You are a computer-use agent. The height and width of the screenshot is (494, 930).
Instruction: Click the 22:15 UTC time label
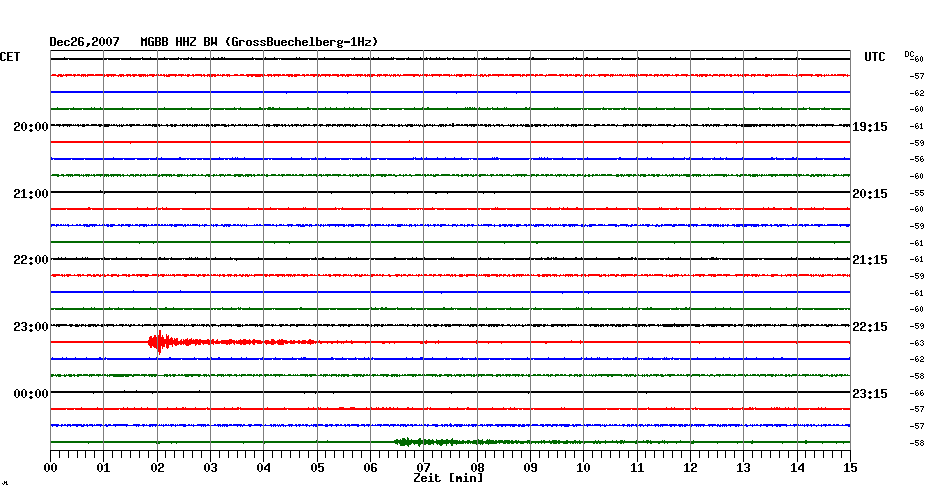point(870,327)
